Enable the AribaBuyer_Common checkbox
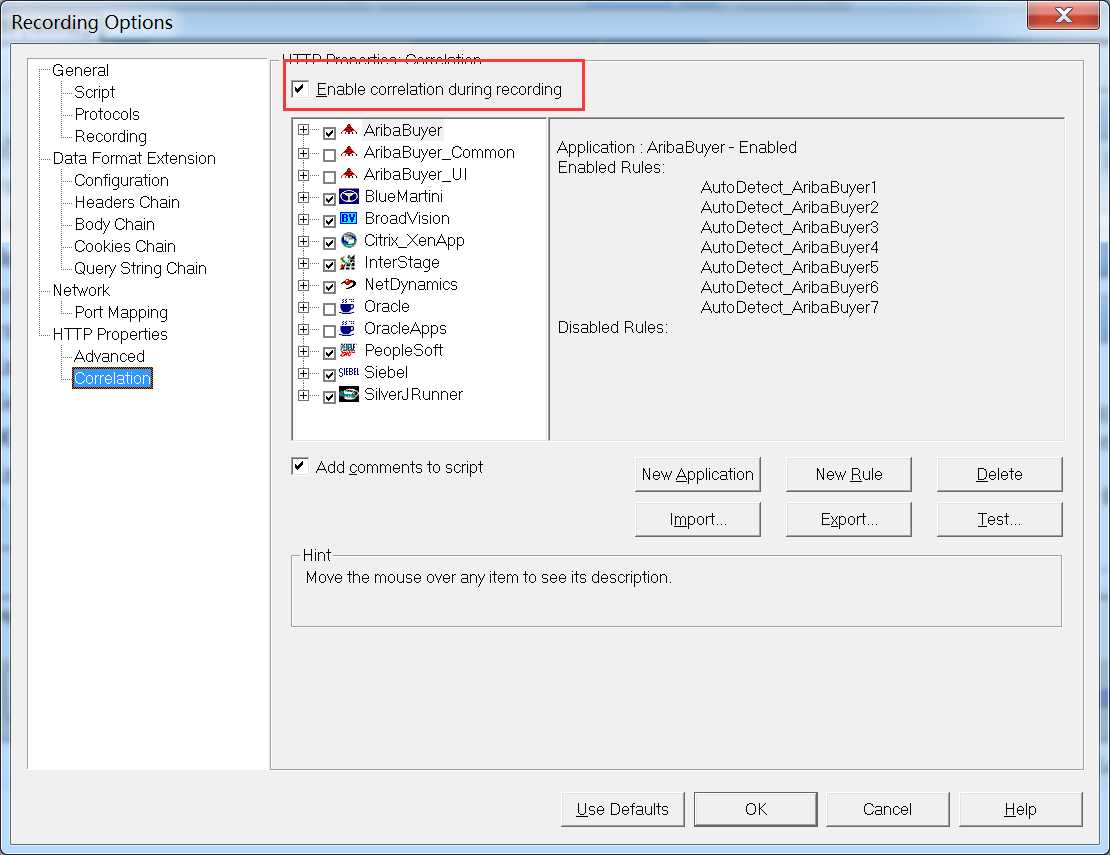 (329, 155)
